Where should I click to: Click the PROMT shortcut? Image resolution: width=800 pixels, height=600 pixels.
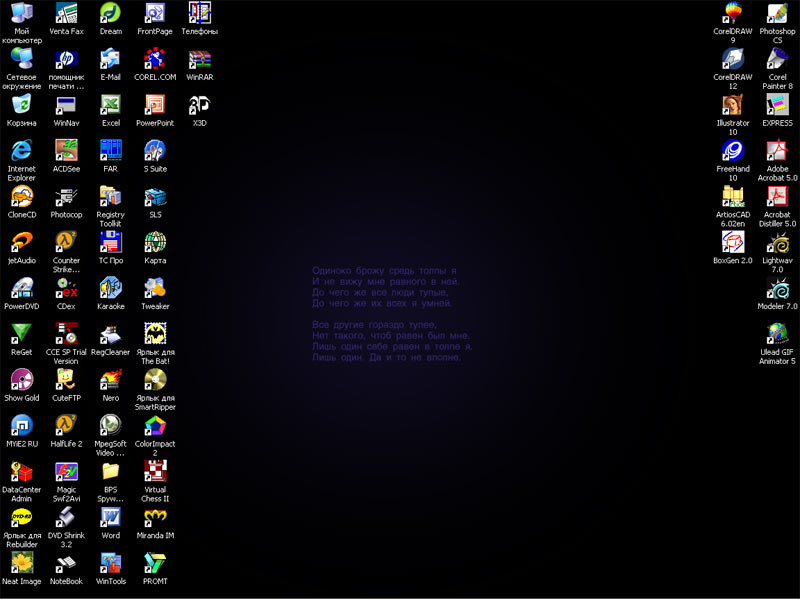pos(155,564)
